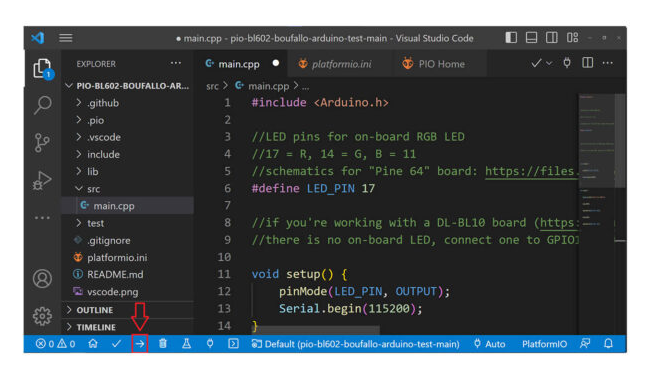The image size is (660, 374).
Task: Open the .gitignore file
Action: [x=128, y=240]
